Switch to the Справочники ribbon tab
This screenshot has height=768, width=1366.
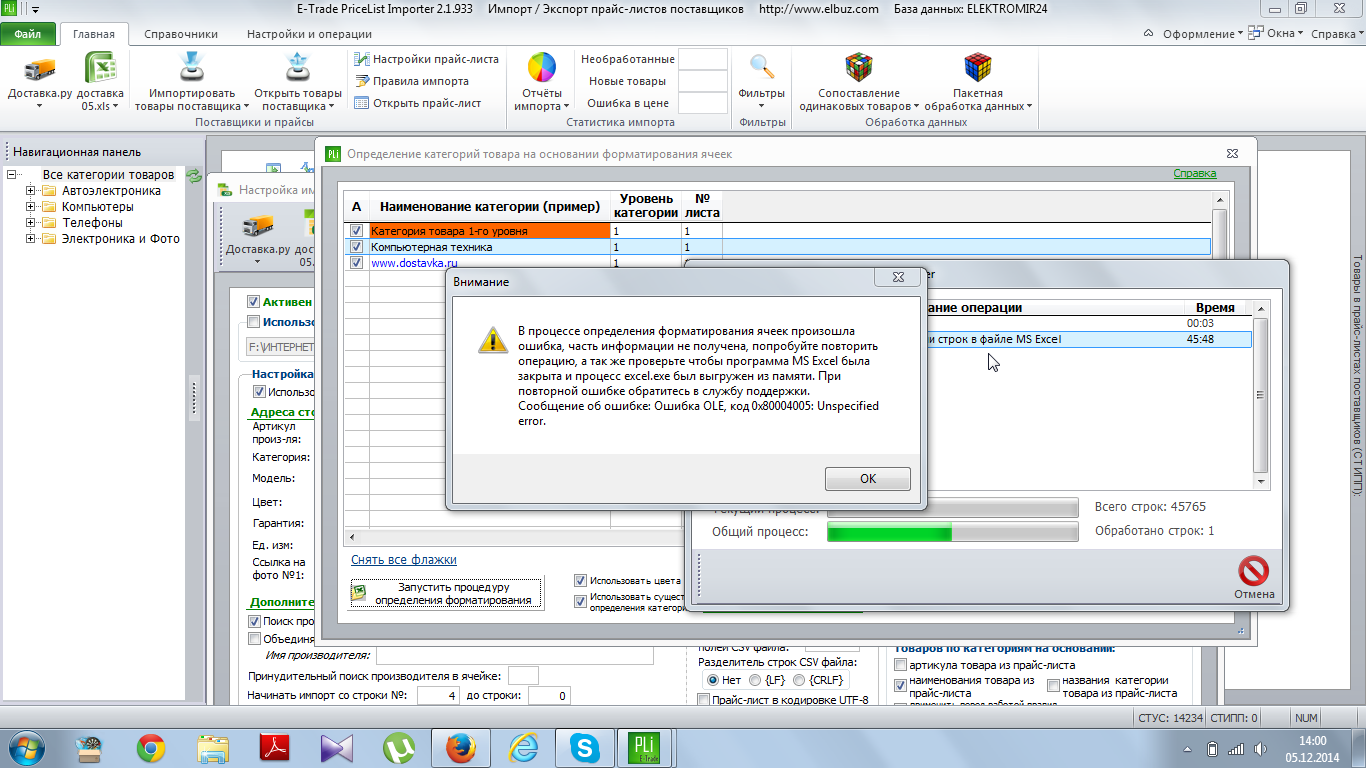click(x=180, y=34)
